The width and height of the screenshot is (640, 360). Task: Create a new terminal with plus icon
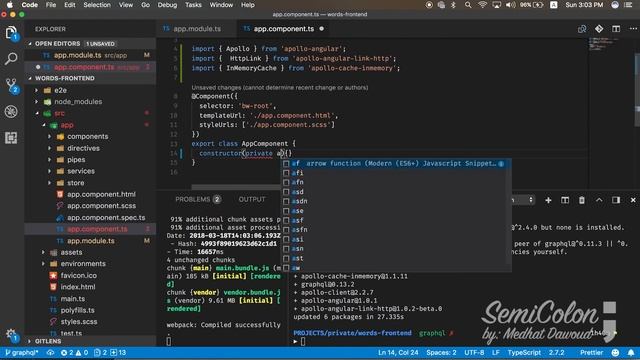tap(548, 200)
